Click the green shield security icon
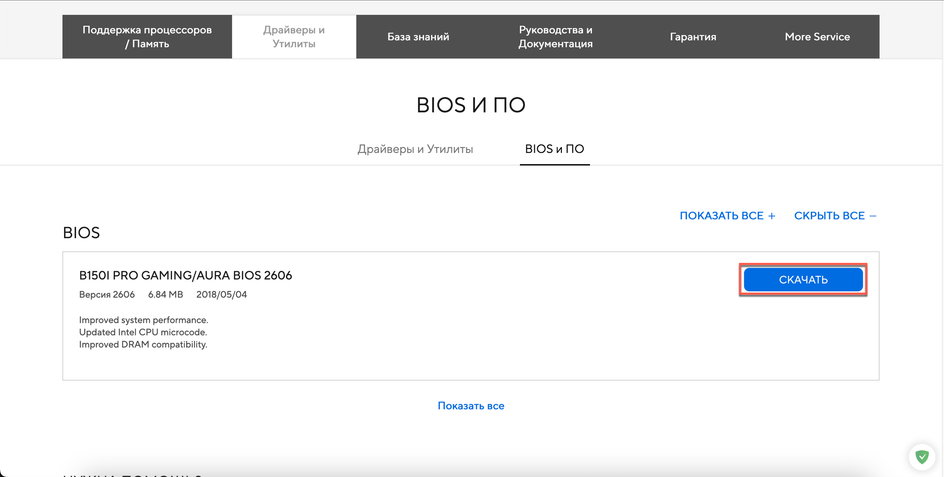Viewport: 944px width, 477px height. pyautogui.click(x=922, y=457)
